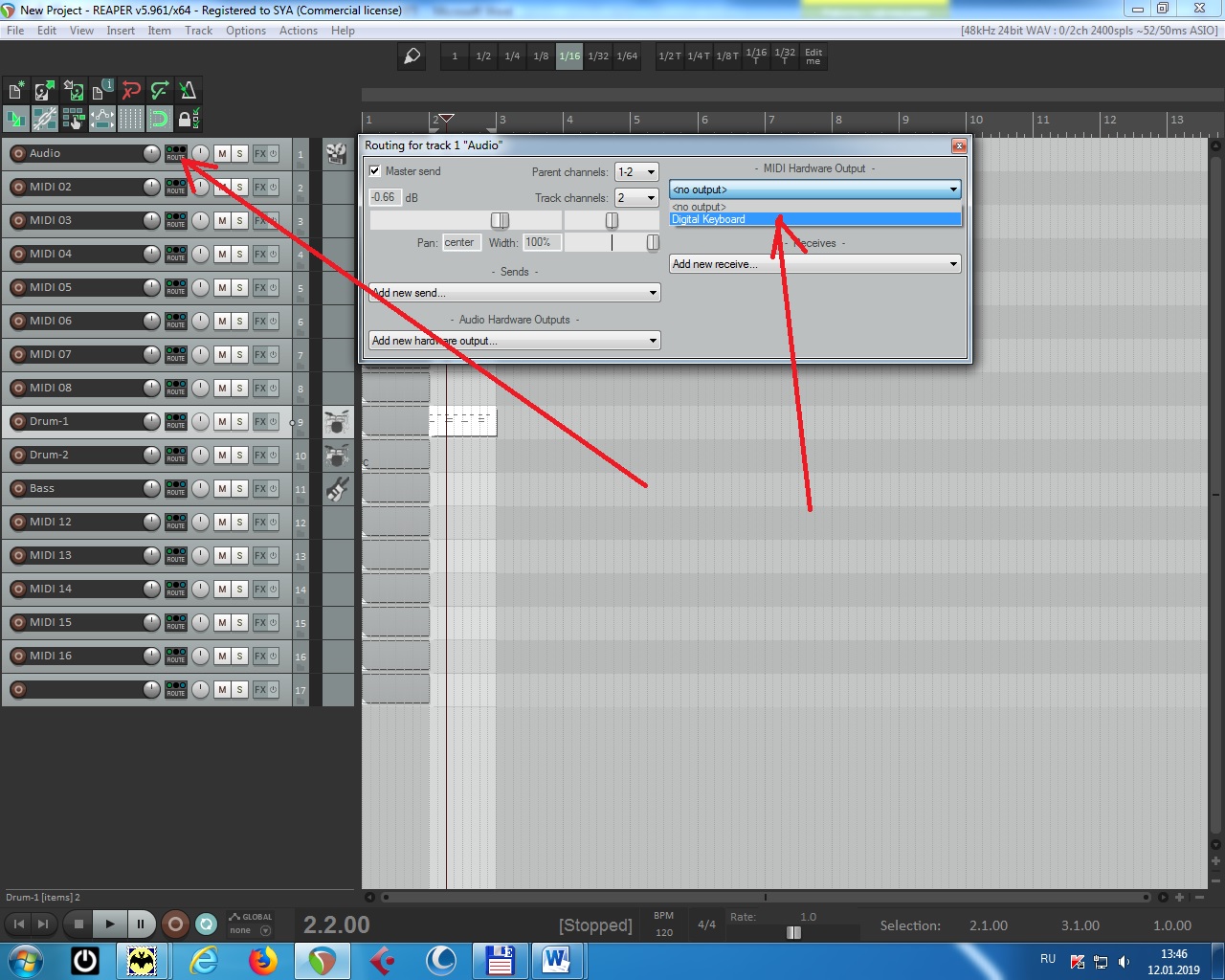Open Microsoft Word from the taskbar
The image size is (1225, 980).
click(x=557, y=960)
